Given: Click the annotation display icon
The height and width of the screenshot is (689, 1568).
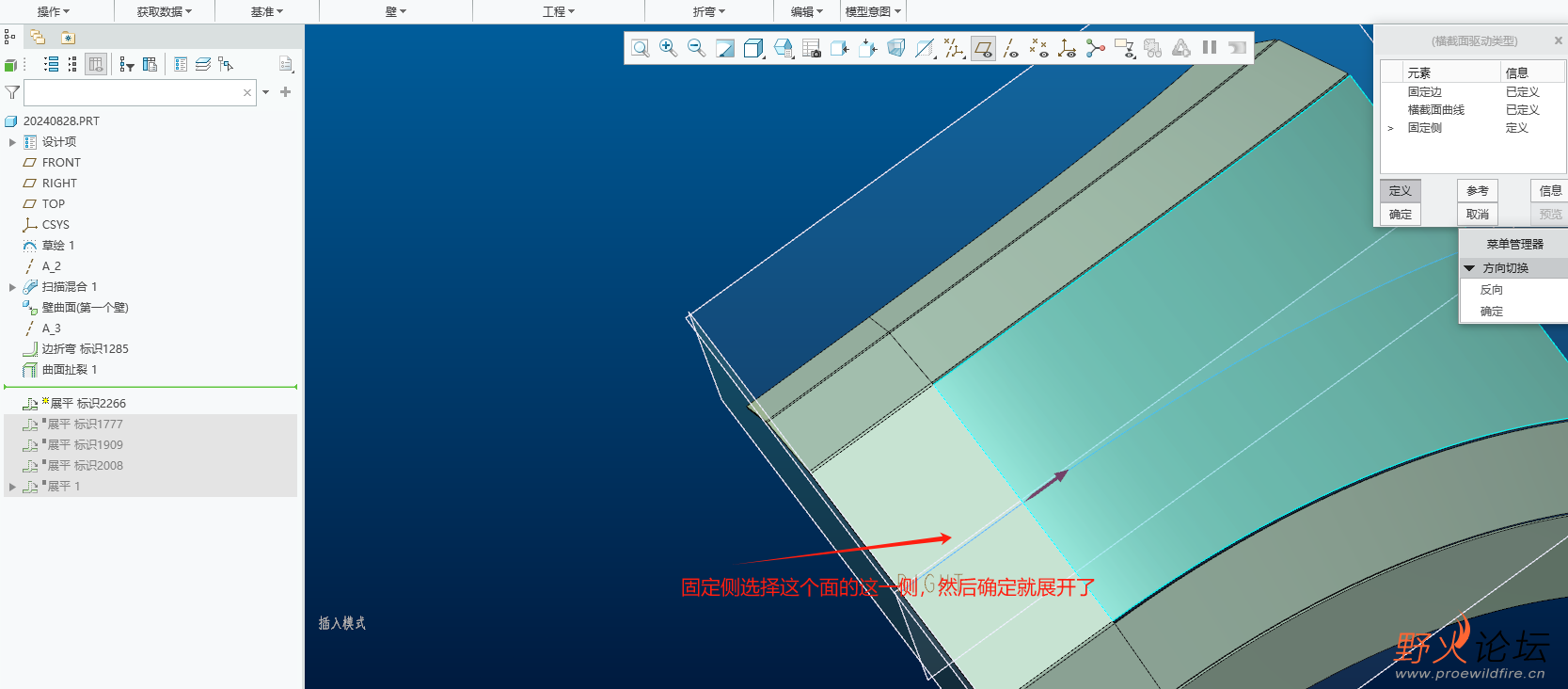Looking at the screenshot, I should click(x=1124, y=48).
